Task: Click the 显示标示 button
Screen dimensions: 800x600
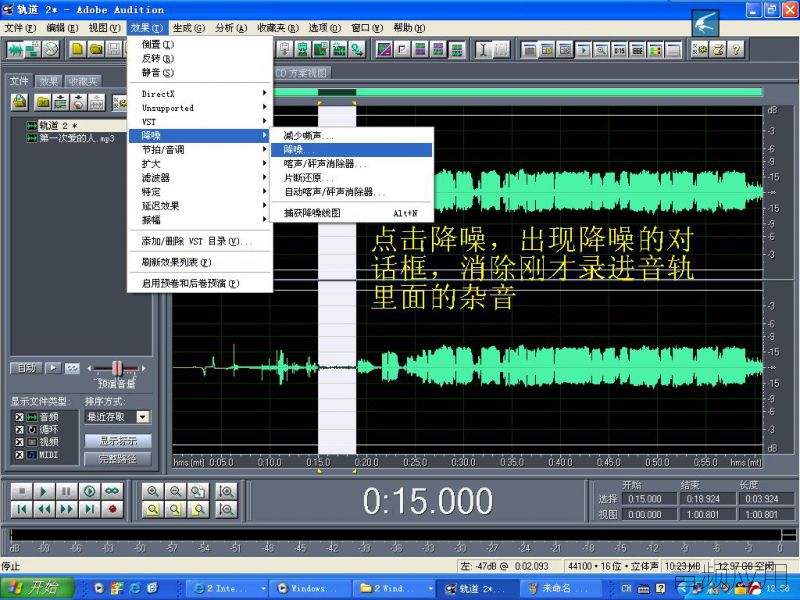Action: (x=118, y=441)
